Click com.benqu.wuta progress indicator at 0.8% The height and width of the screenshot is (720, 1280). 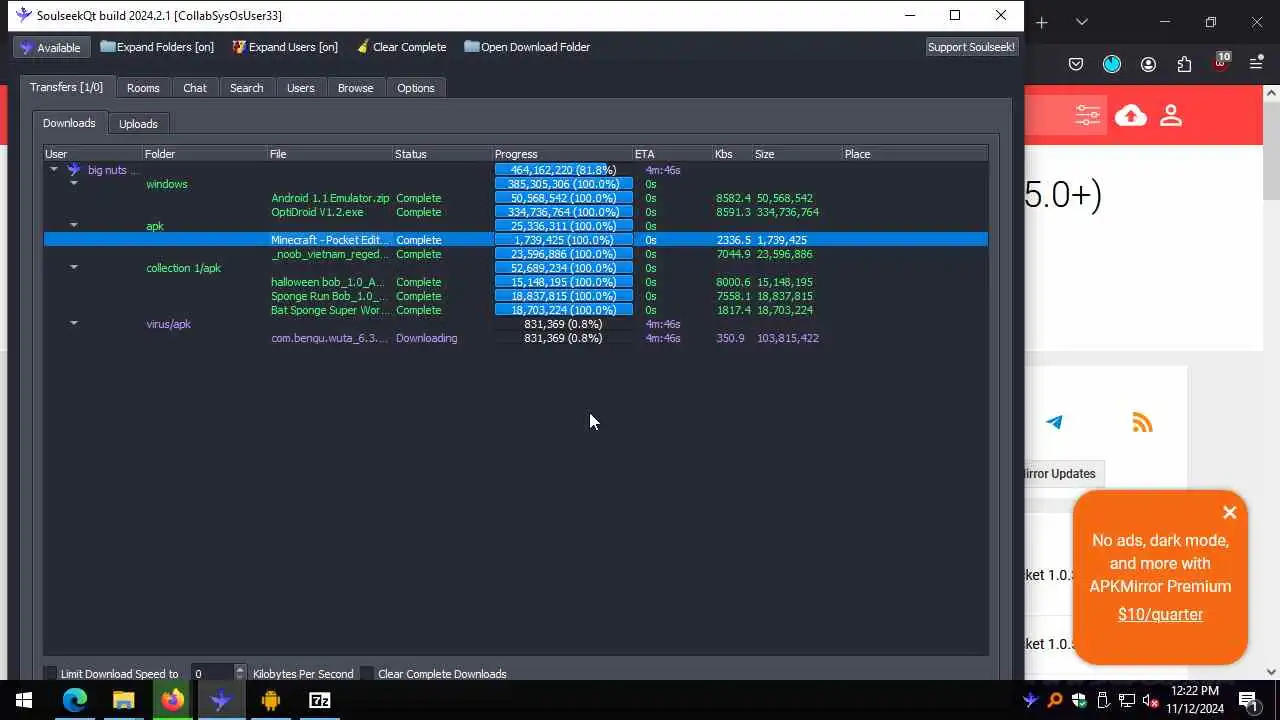(x=564, y=338)
